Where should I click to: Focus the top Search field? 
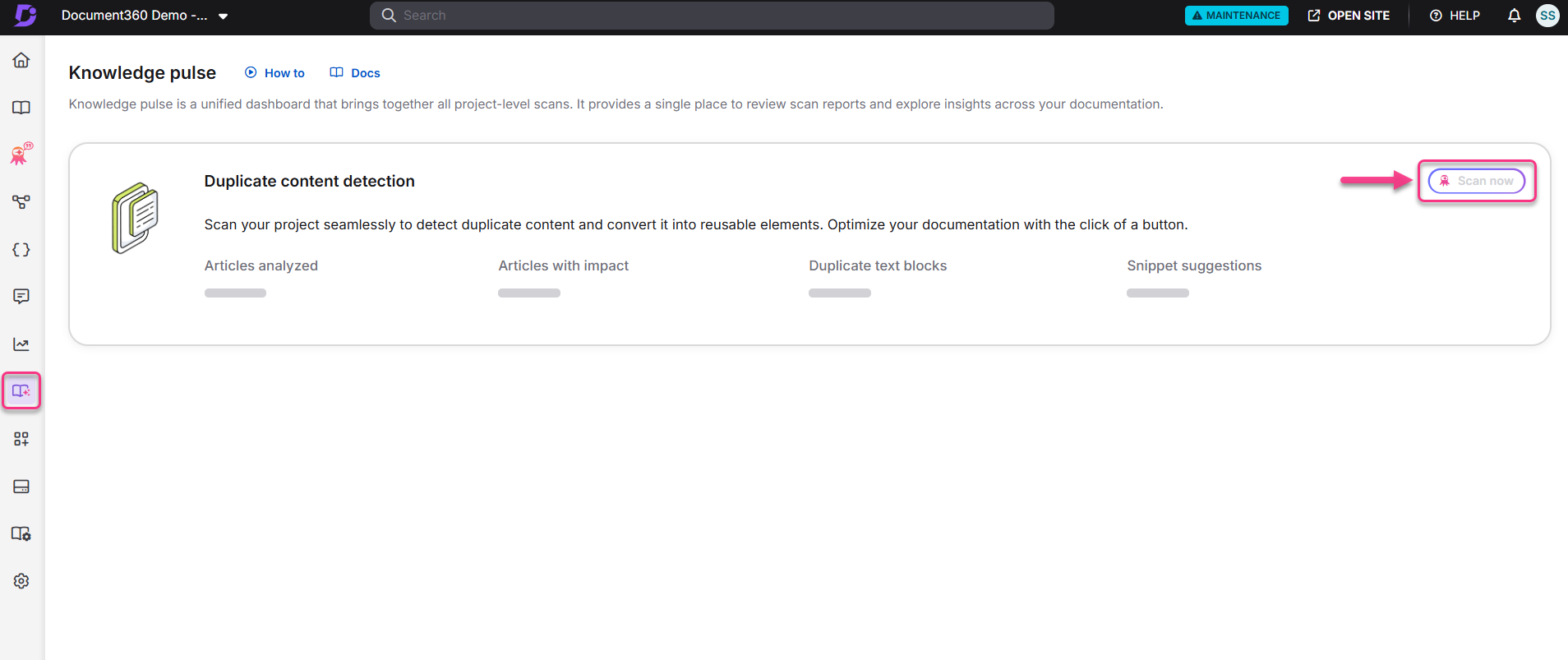pyautogui.click(x=712, y=15)
